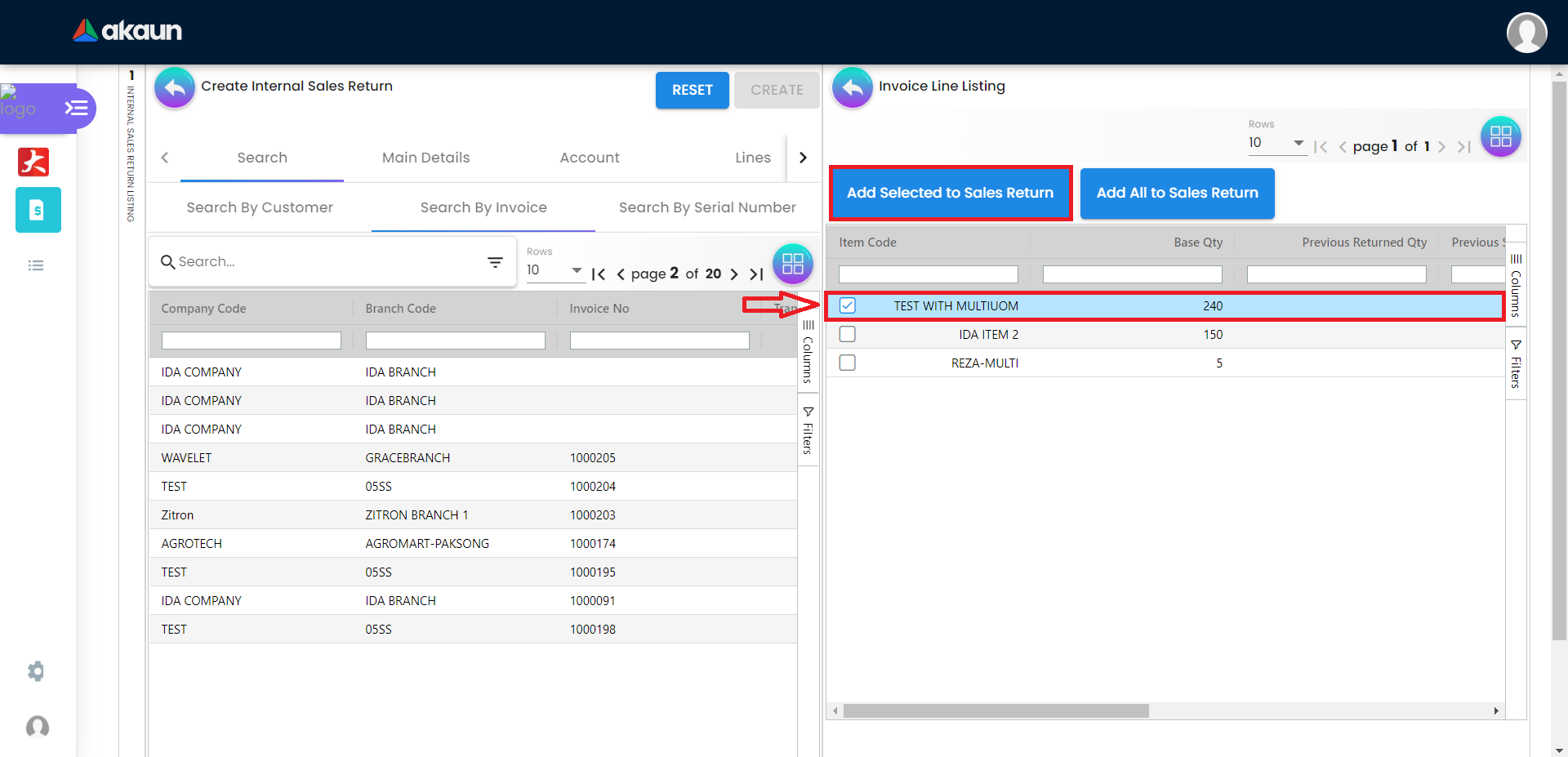Click the search filter options icon
The width and height of the screenshot is (1568, 757).
coord(495,262)
